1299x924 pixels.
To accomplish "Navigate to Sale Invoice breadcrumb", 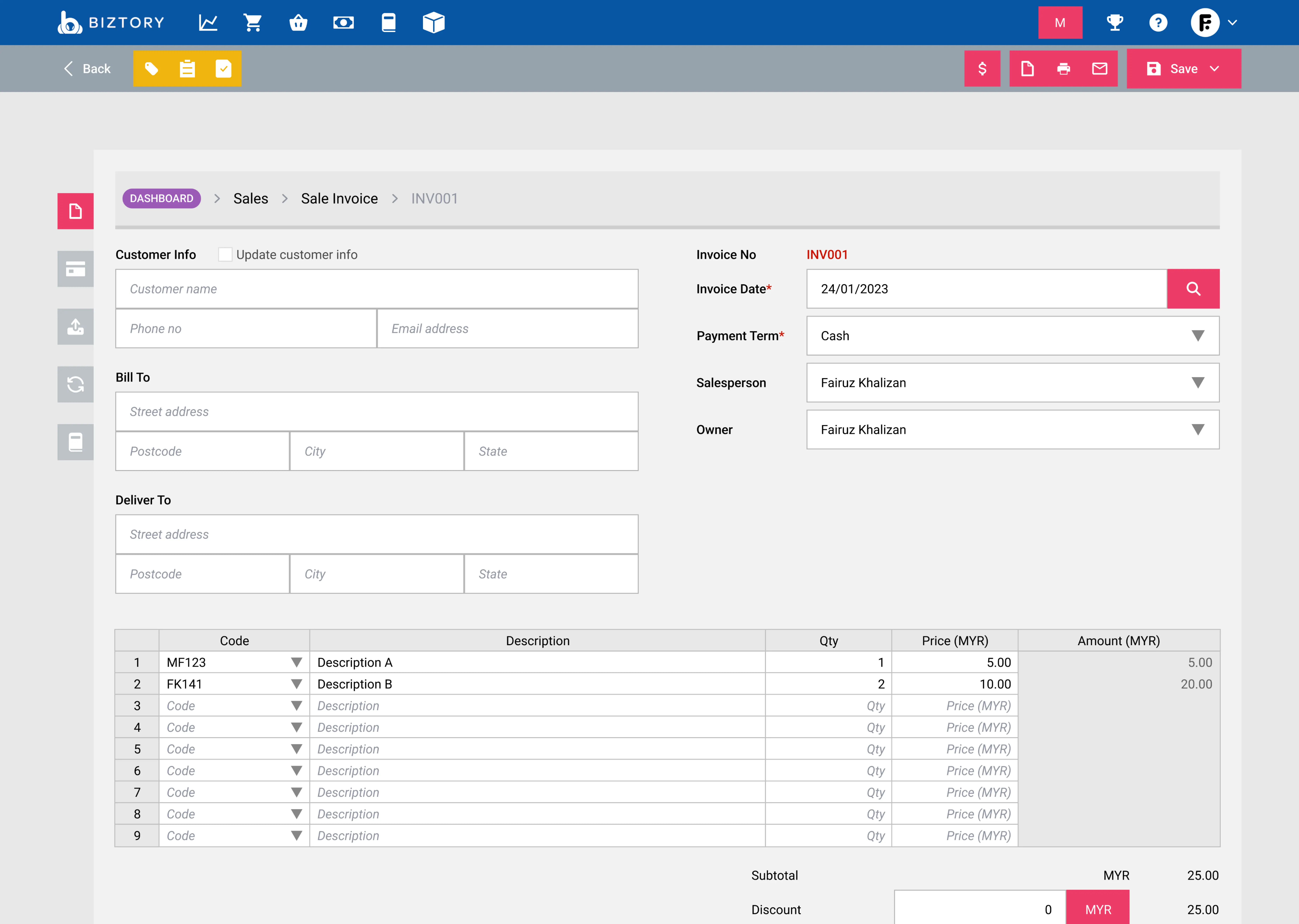I will [x=339, y=199].
